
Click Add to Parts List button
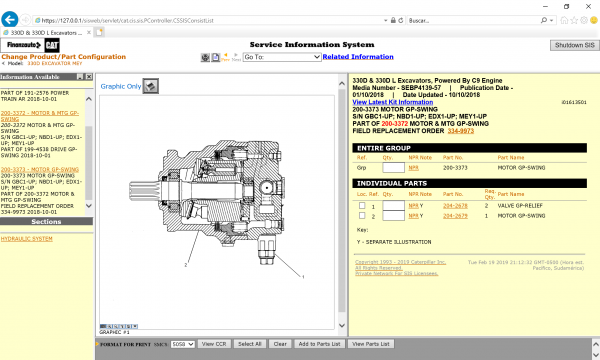pyautogui.click(x=319, y=344)
